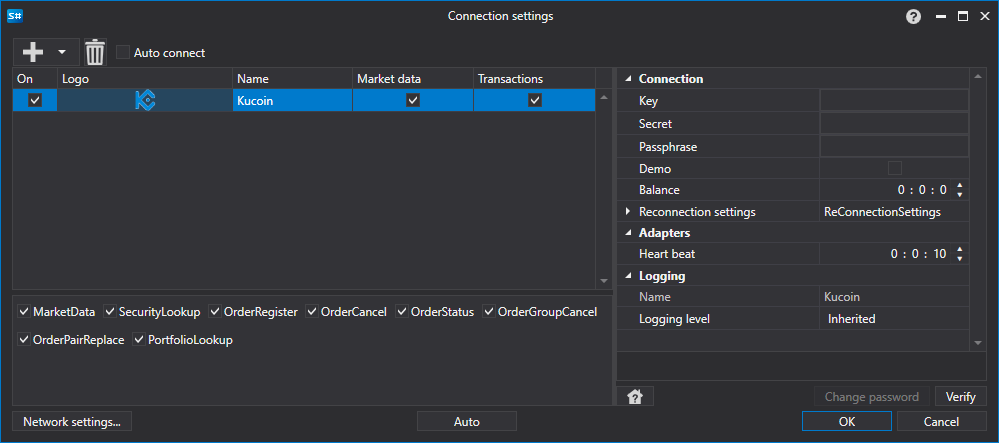Toggle Market data checkbox for Kucoin
This screenshot has width=999, height=443.
tap(413, 100)
